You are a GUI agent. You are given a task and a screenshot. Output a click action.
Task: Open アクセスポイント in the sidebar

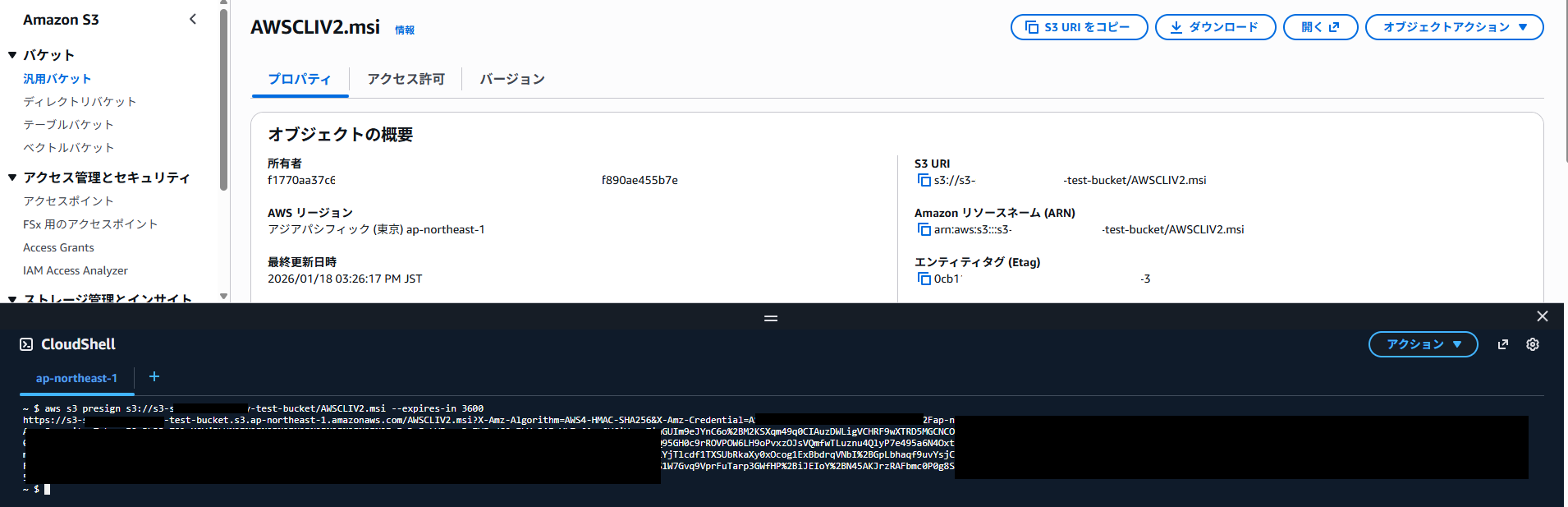click(68, 201)
